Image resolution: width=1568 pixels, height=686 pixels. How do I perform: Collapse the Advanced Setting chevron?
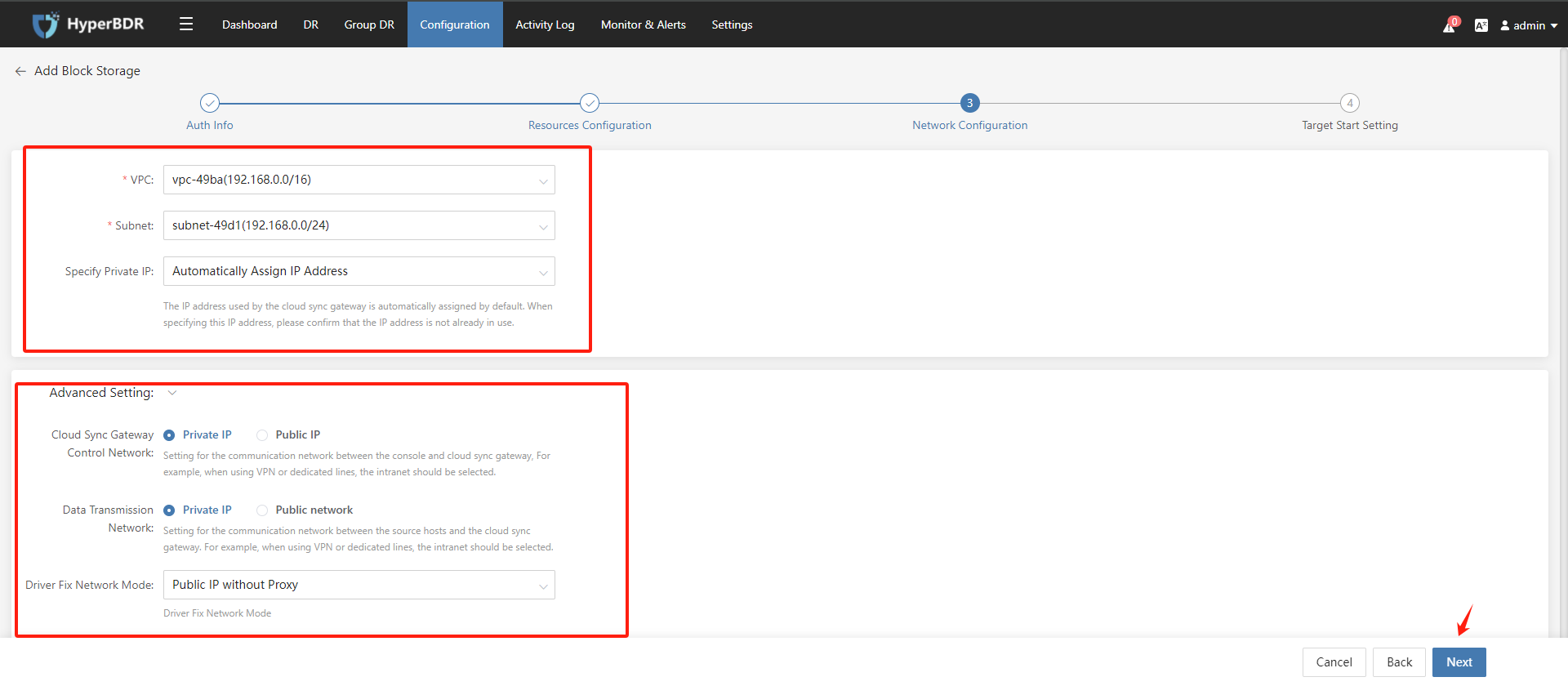172,393
